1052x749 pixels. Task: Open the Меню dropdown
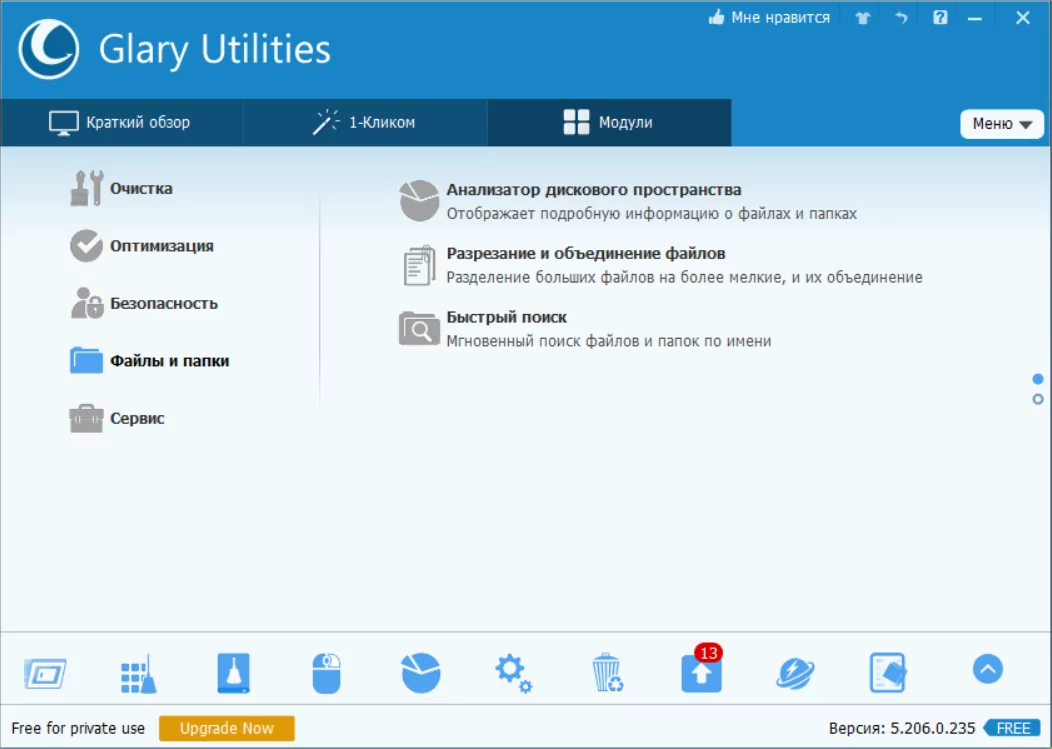[x=1002, y=124]
